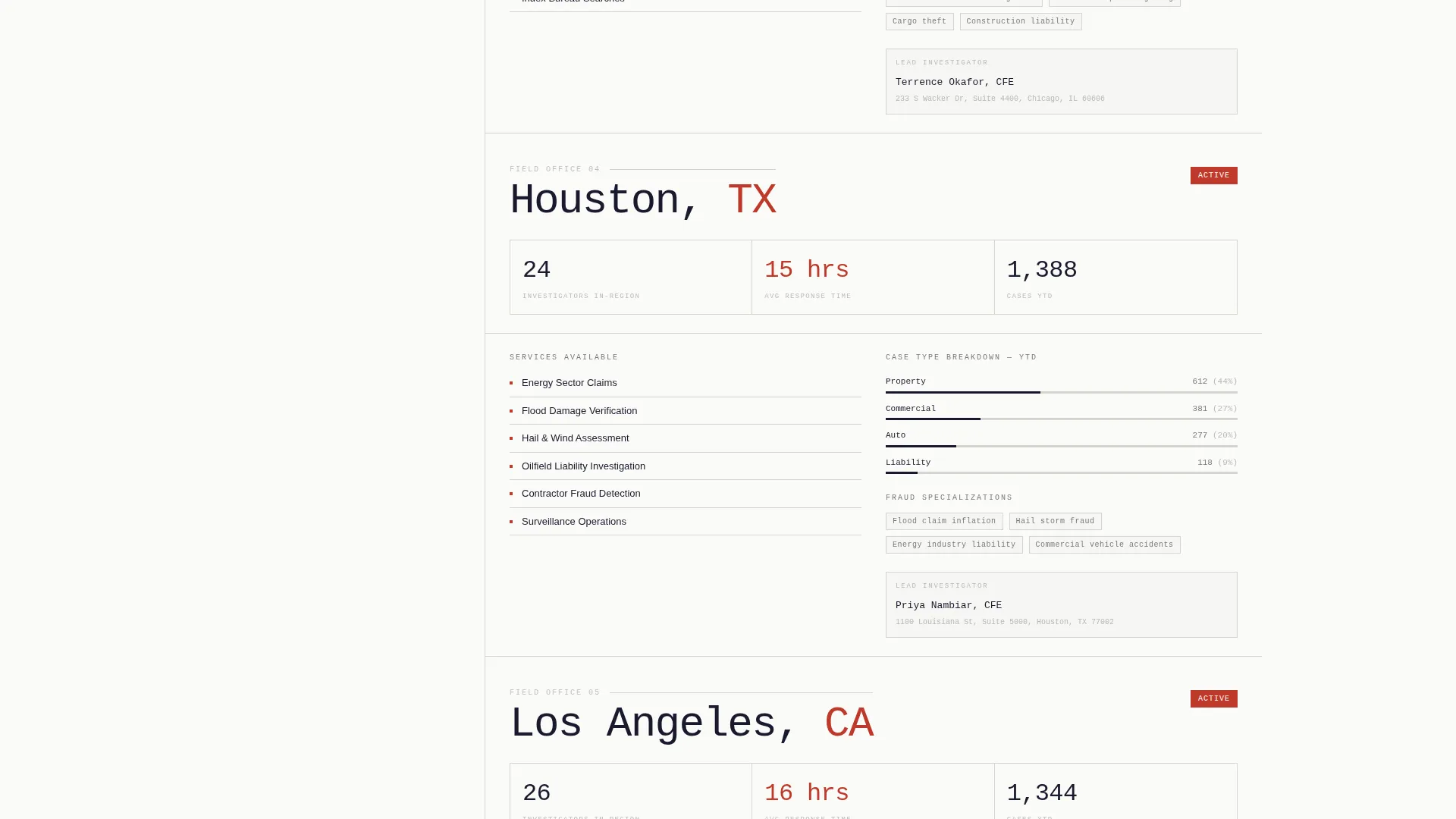The width and height of the screenshot is (1456, 819).
Task: Select Contractor Fraud Detection service
Action: click(x=686, y=494)
